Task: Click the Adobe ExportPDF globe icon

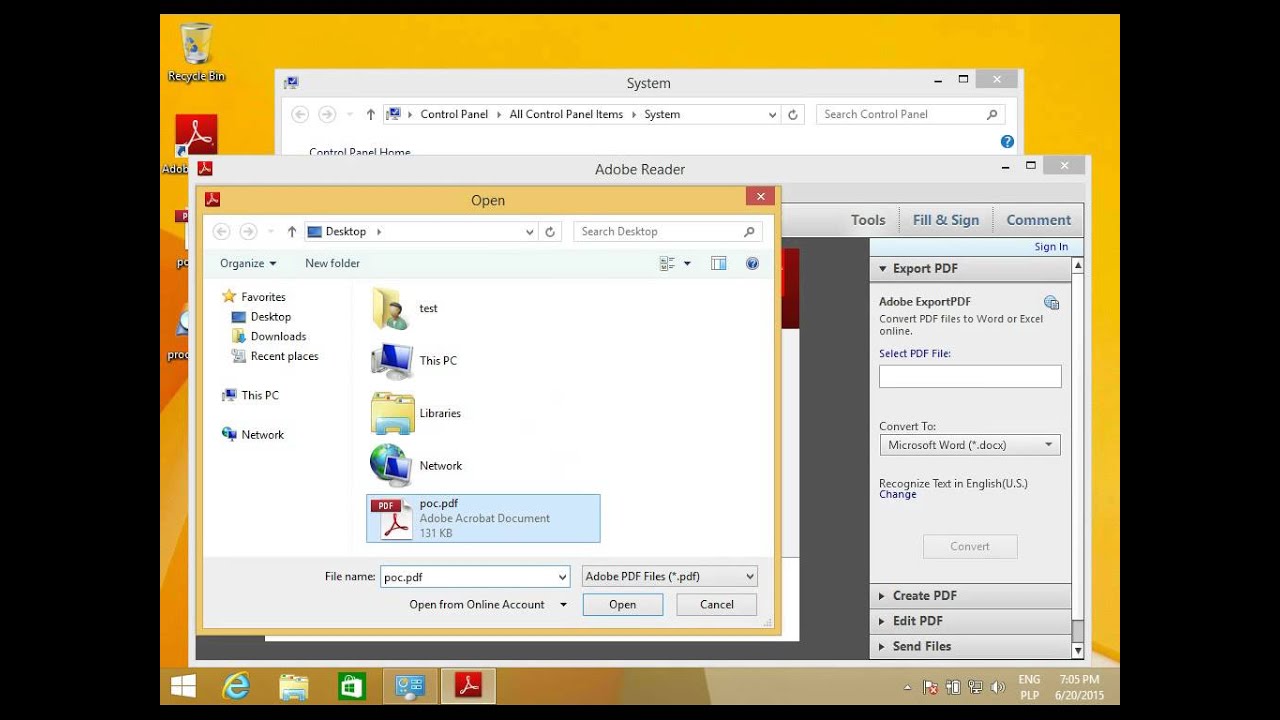Action: click(1051, 303)
